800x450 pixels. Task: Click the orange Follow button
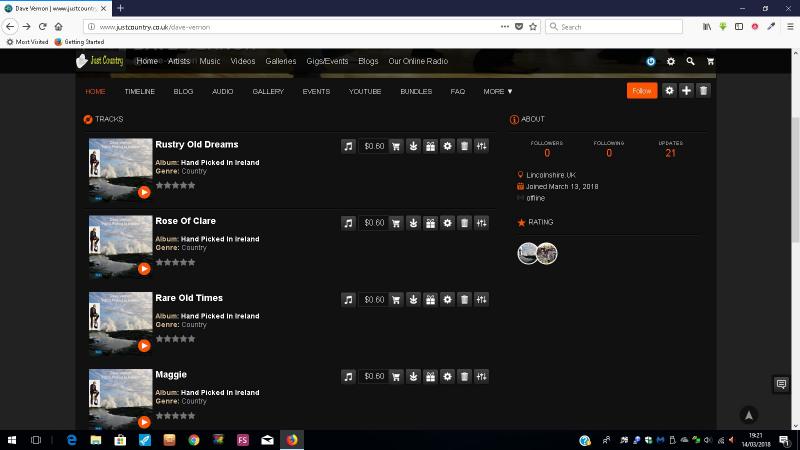642,91
